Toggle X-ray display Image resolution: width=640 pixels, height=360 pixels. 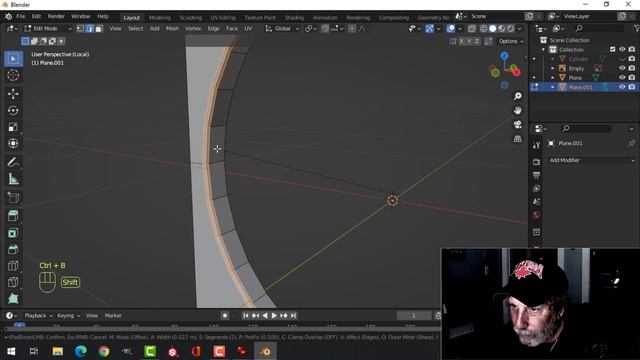471,29
